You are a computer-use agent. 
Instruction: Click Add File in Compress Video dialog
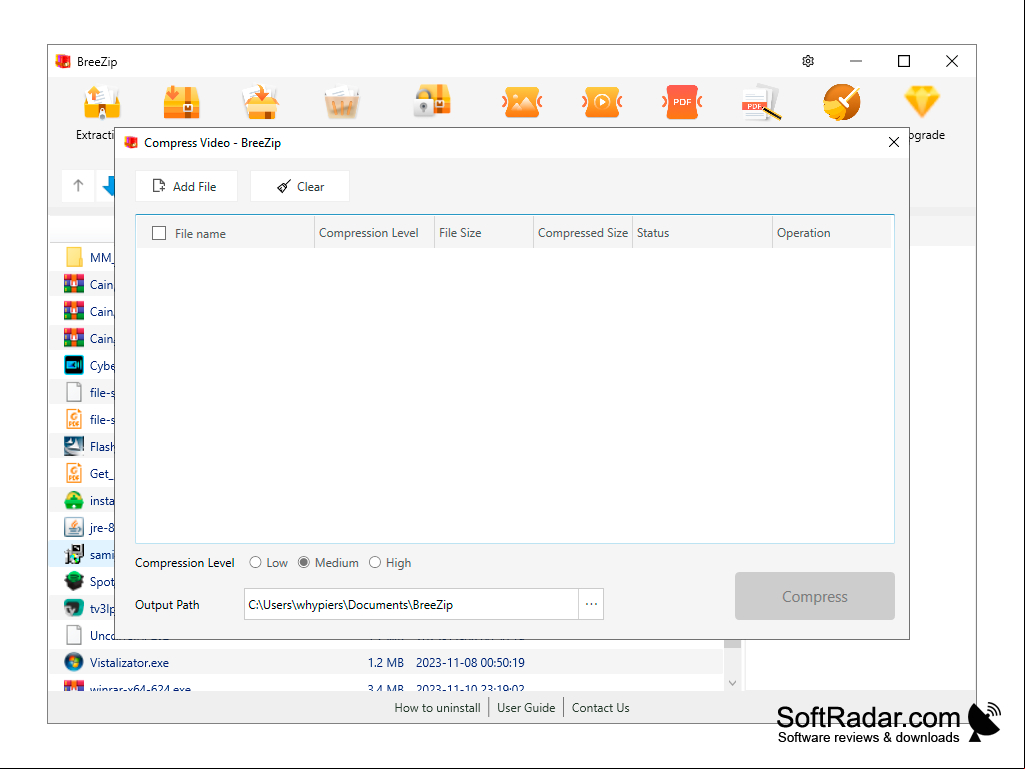(x=186, y=186)
